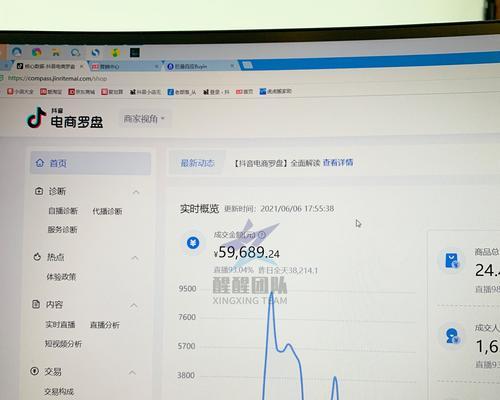Open 体验政策 under 热点
Screen dimensions: 500x400
[x=61, y=277]
